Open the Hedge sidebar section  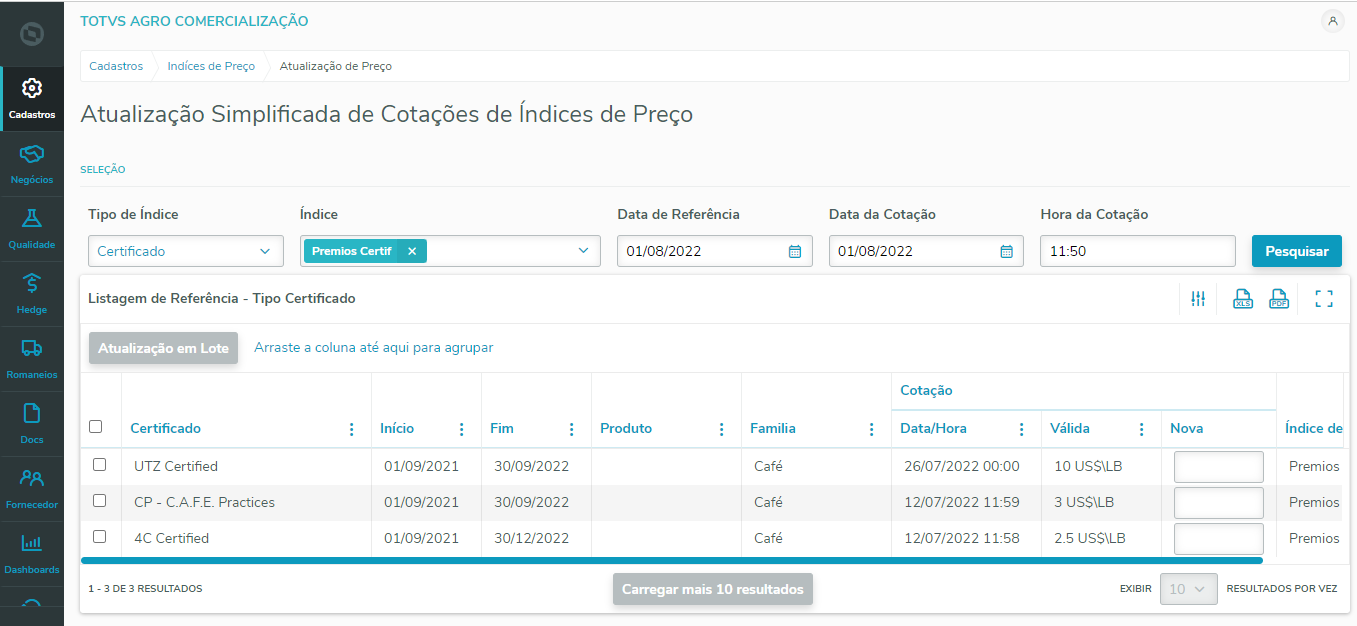32,294
